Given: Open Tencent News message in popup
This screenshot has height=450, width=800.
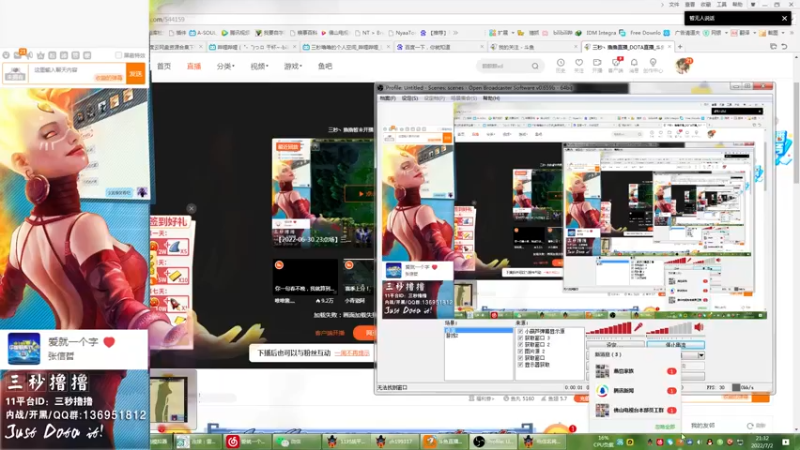Looking at the screenshot, I should [636, 391].
